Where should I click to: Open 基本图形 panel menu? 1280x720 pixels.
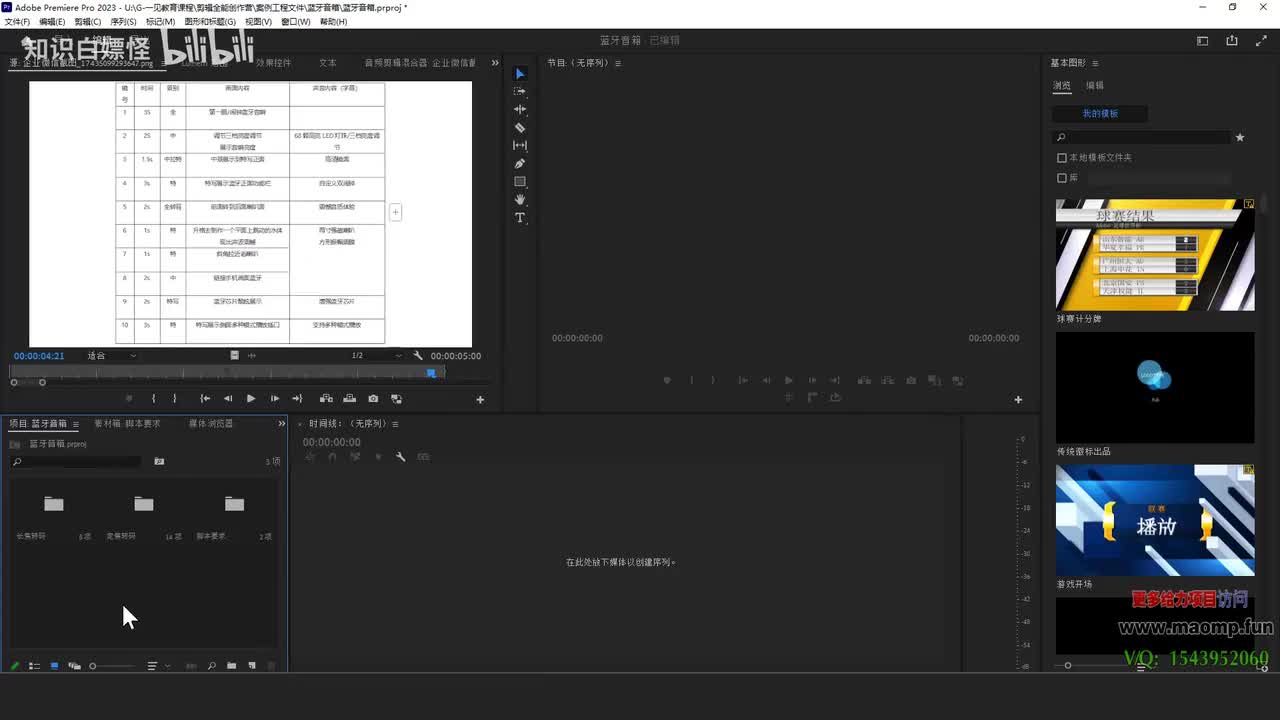(x=1096, y=63)
